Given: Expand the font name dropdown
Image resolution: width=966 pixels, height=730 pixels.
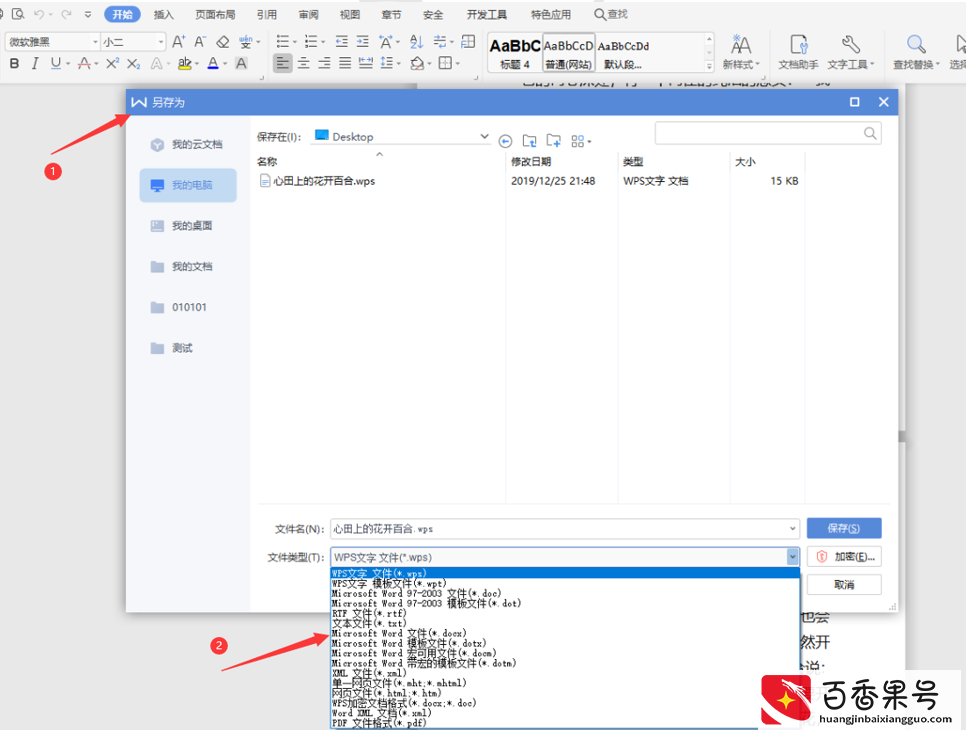Looking at the screenshot, I should point(95,42).
